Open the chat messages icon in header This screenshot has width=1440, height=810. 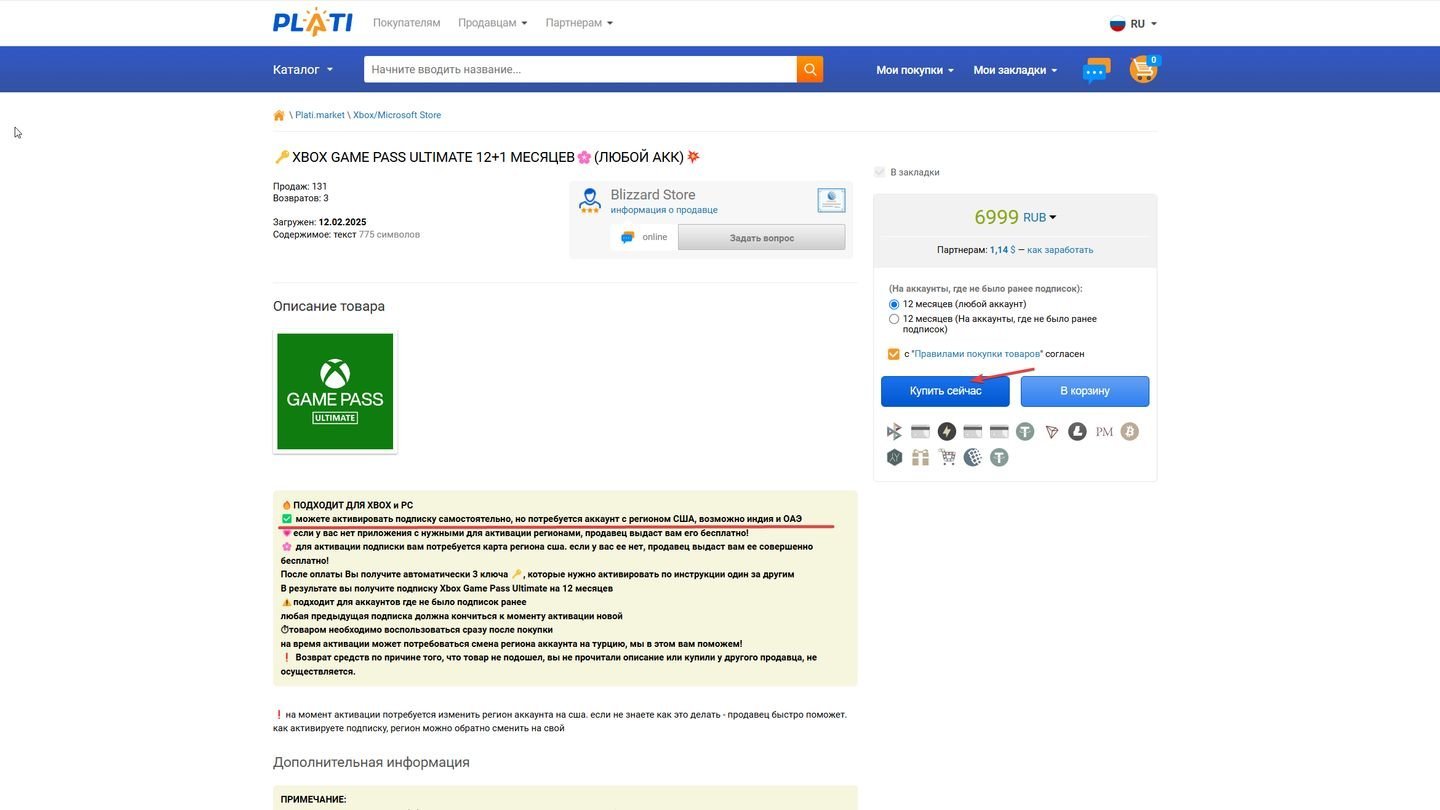tap(1096, 70)
